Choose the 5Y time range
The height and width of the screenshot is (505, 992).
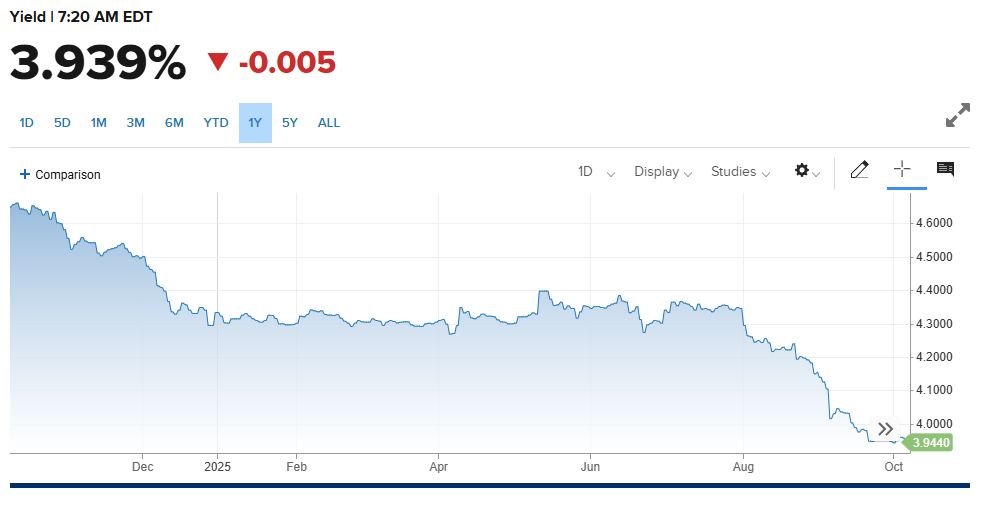pyautogui.click(x=290, y=123)
